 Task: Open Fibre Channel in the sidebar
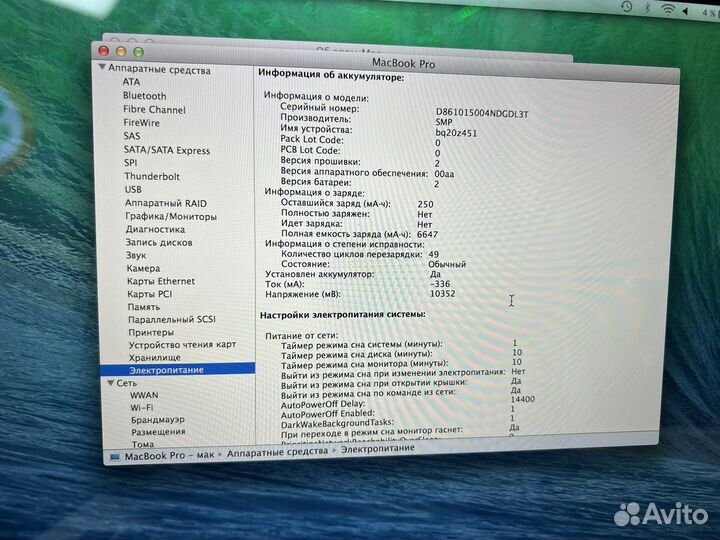tap(154, 110)
